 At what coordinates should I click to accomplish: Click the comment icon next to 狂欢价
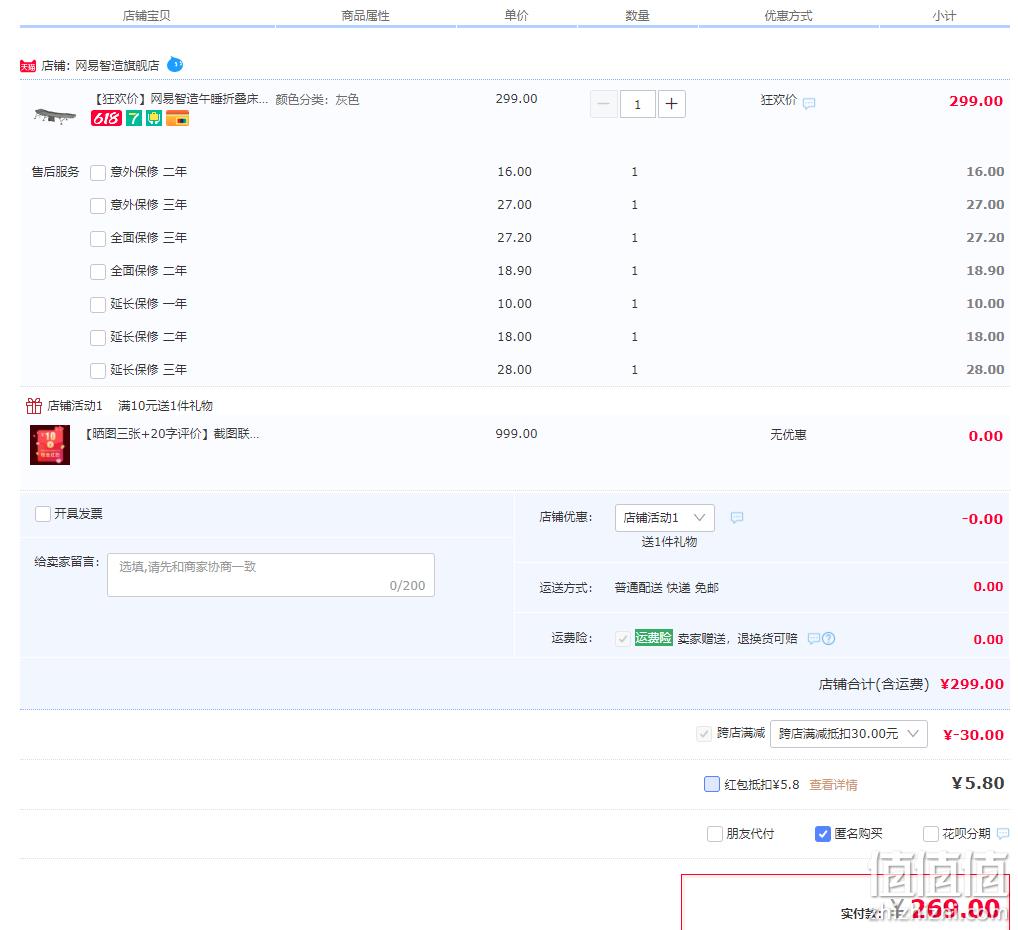click(809, 103)
